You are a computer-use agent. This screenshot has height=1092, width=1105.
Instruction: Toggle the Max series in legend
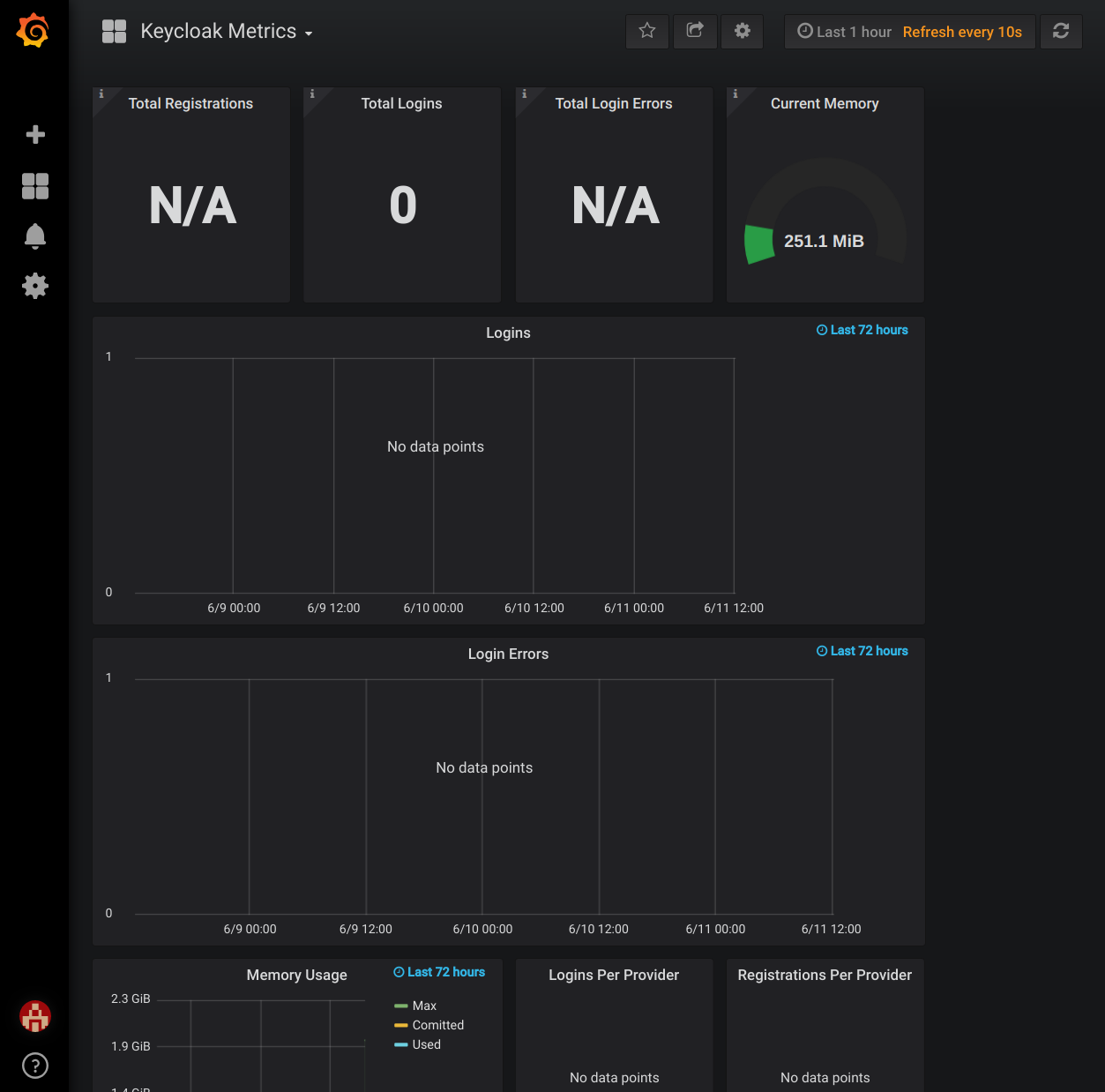click(424, 1006)
